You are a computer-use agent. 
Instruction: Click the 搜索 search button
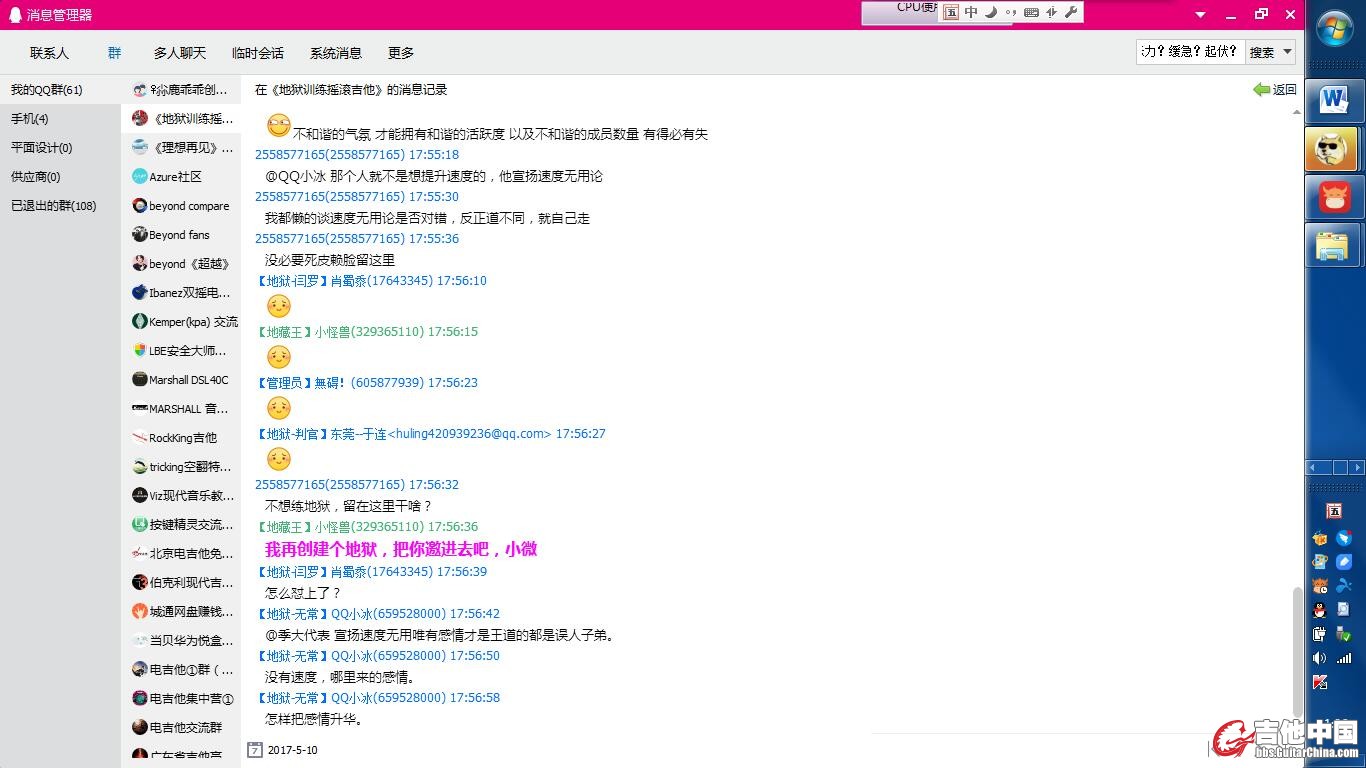1262,52
